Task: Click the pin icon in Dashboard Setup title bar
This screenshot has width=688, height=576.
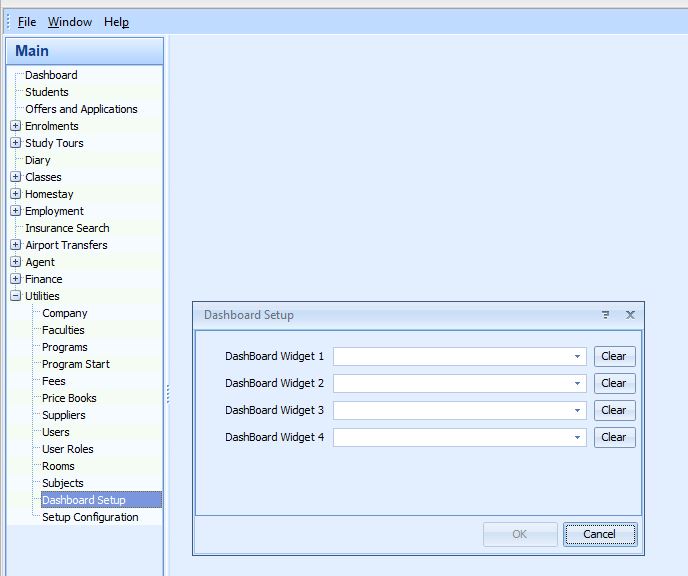Action: pyautogui.click(x=606, y=314)
